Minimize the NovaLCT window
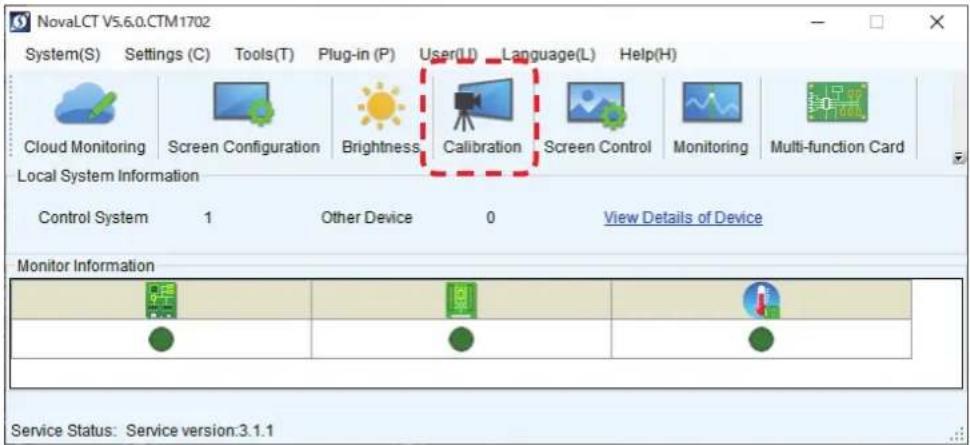The height and width of the screenshot is (445, 970). point(818,23)
